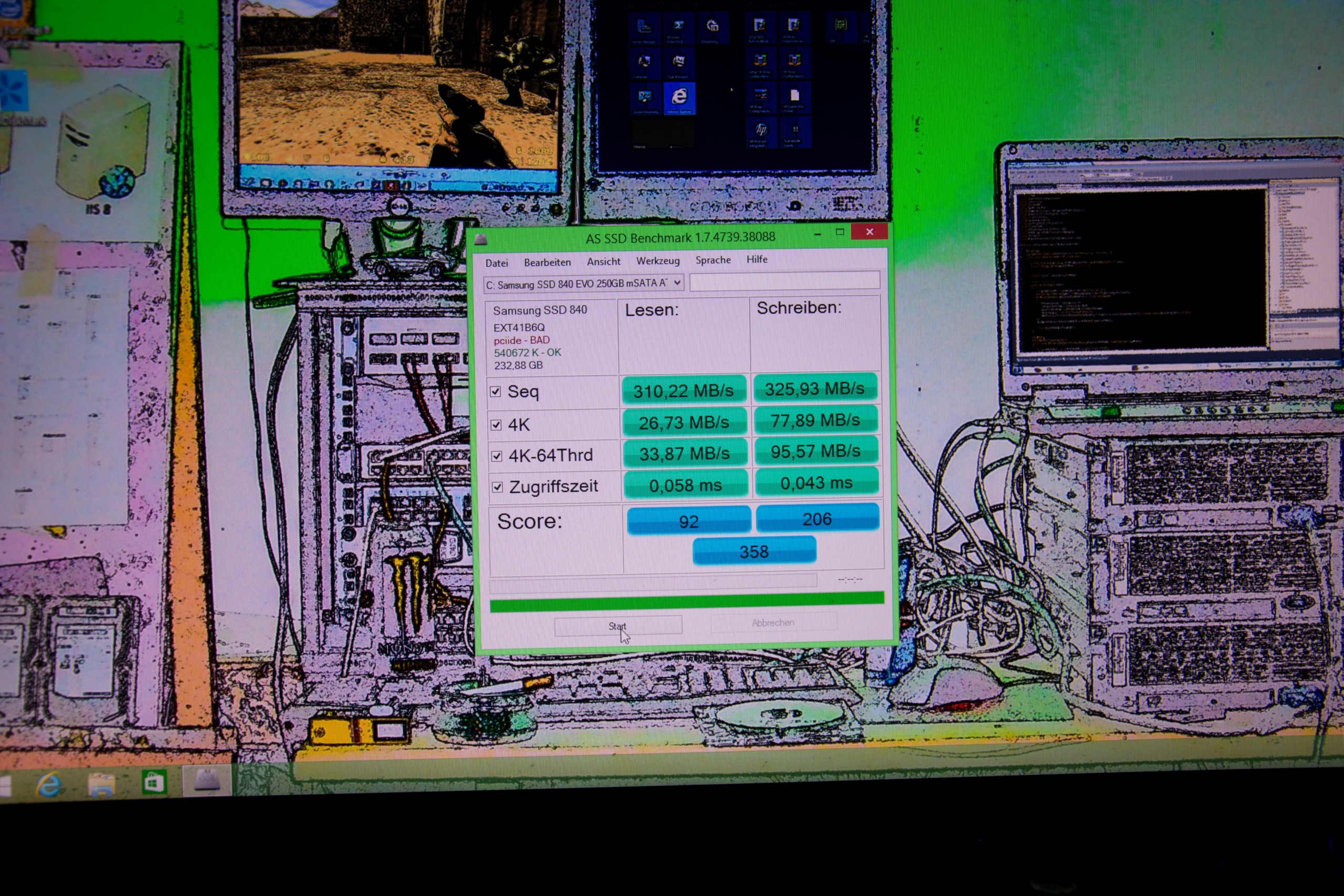1344x896 pixels.
Task: Toggle the 4K test checkbox
Action: click(x=496, y=425)
